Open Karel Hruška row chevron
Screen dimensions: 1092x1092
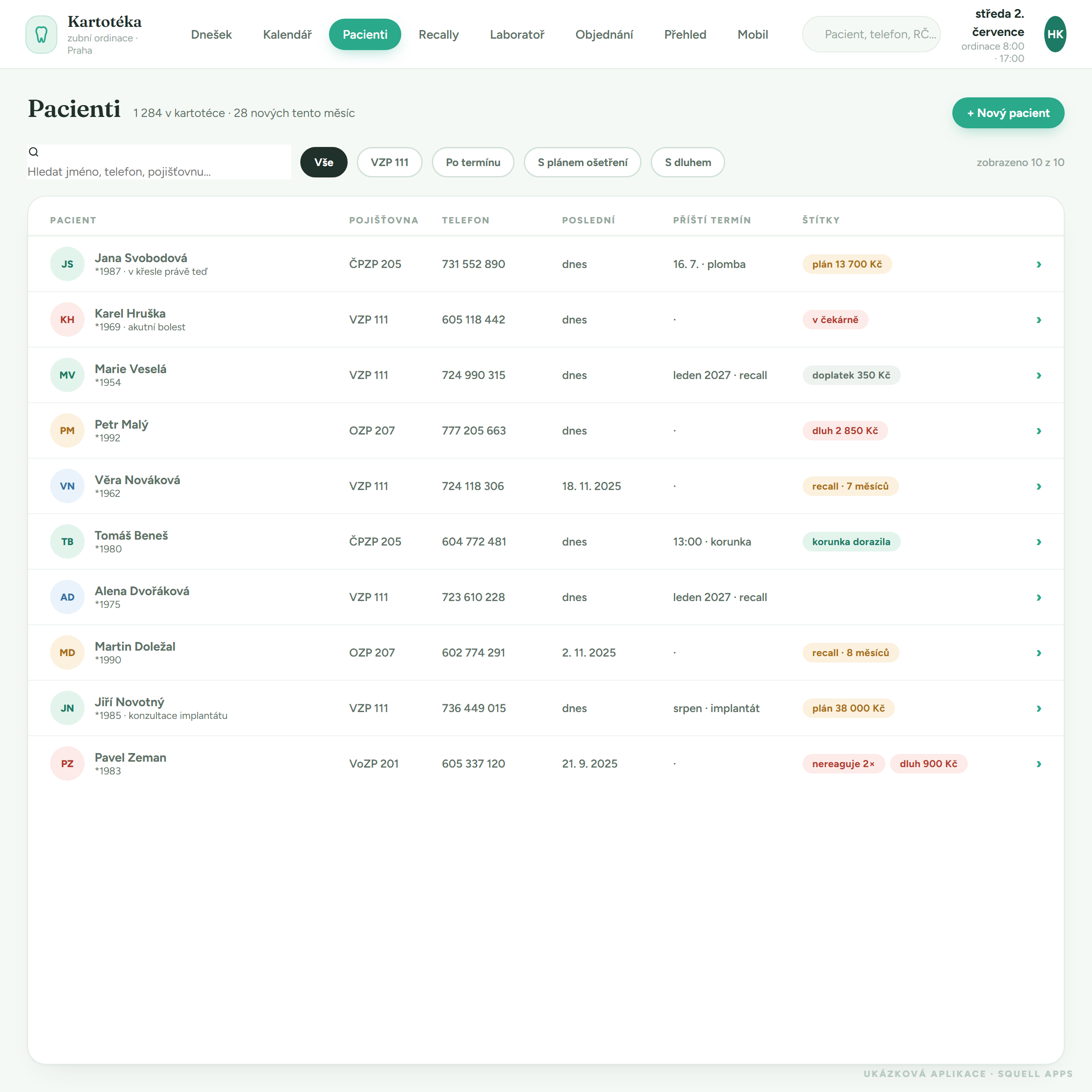click(x=1038, y=320)
